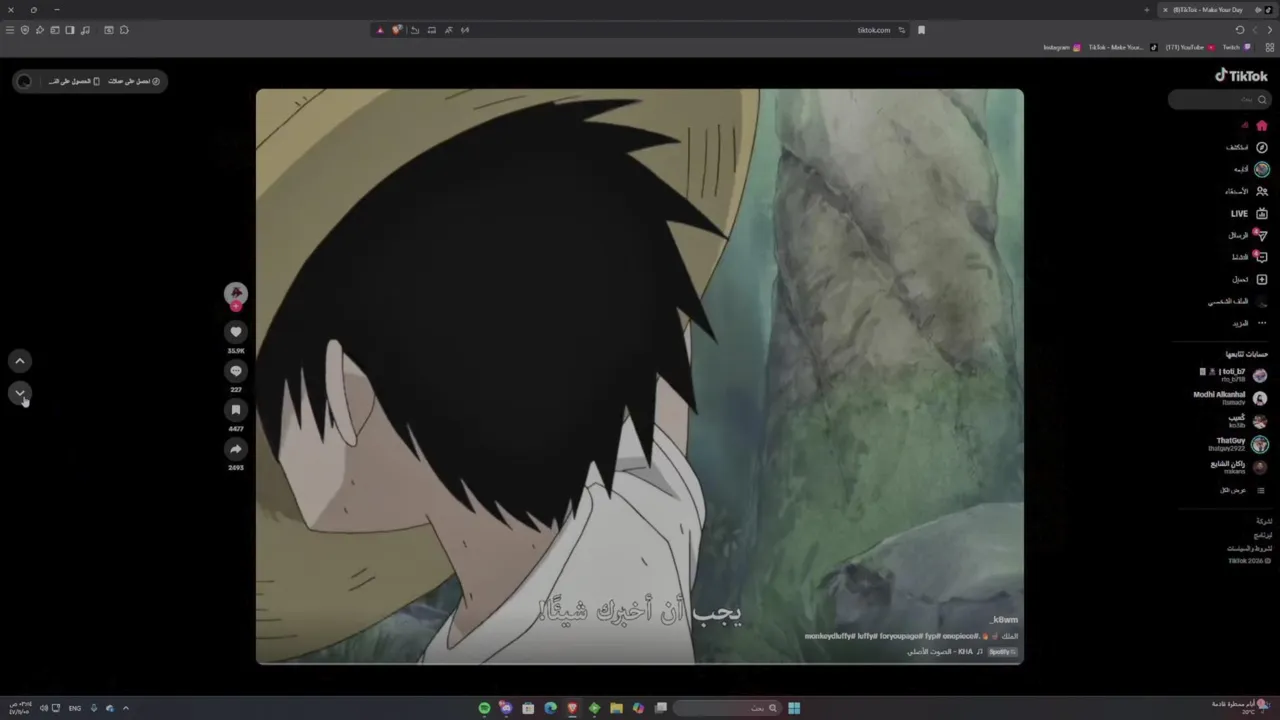Focus the TikTok search field
The height and width of the screenshot is (720, 1280).
(x=1219, y=99)
